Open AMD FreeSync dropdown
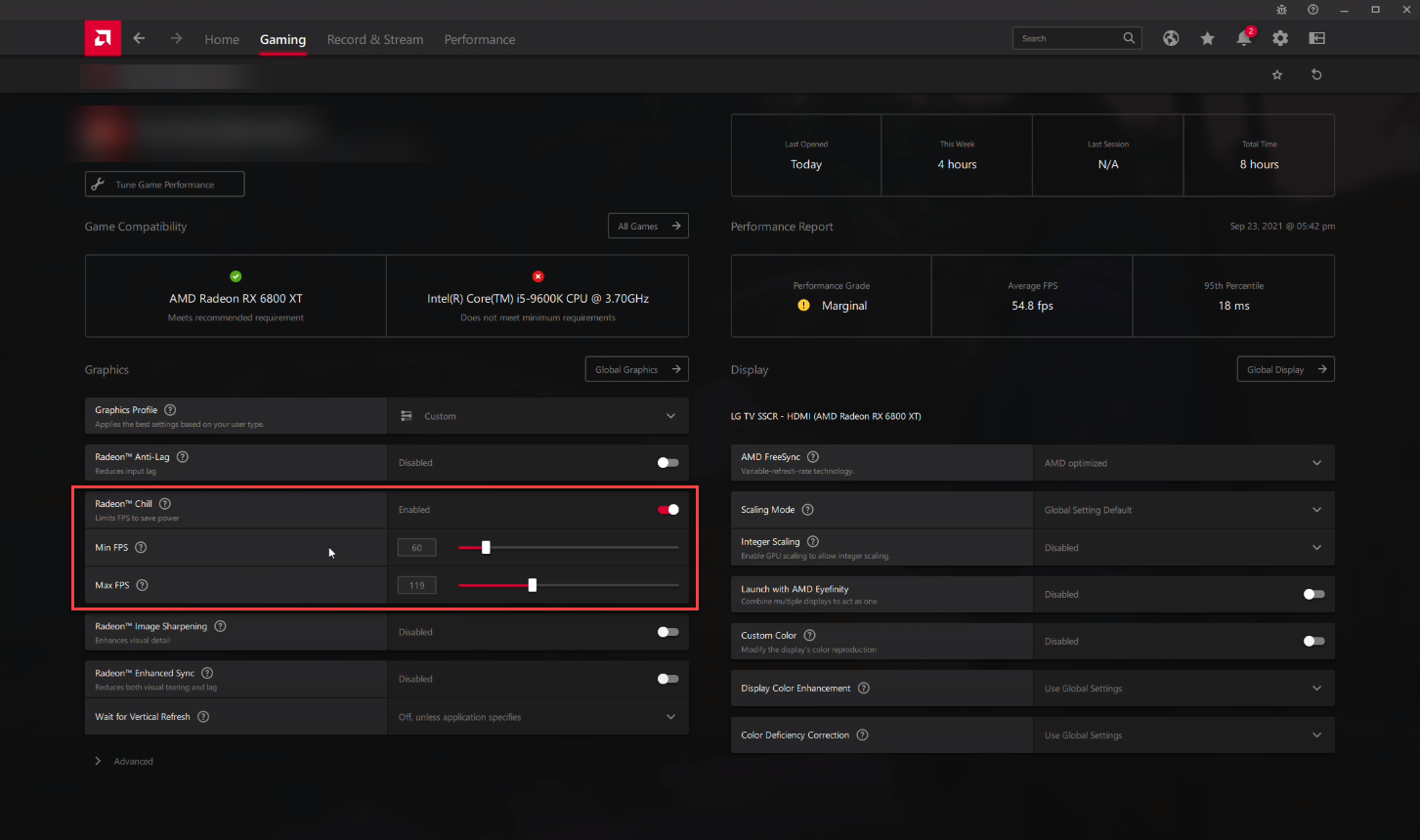The height and width of the screenshot is (840, 1420). tap(1183, 463)
